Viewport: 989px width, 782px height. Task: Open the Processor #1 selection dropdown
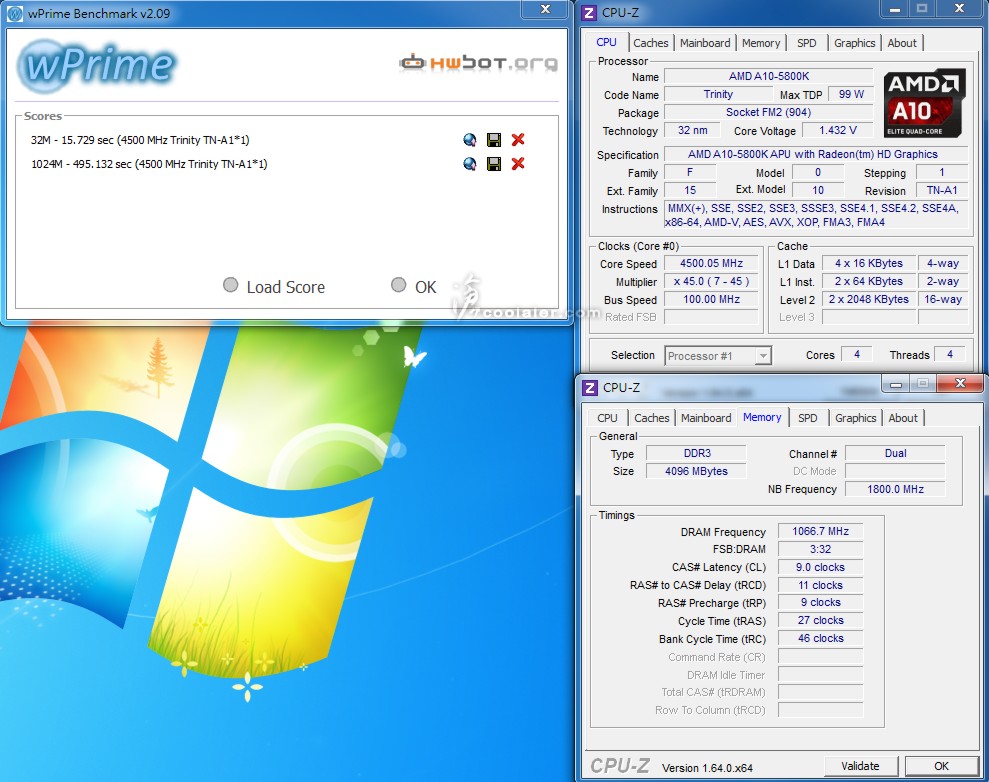point(718,356)
